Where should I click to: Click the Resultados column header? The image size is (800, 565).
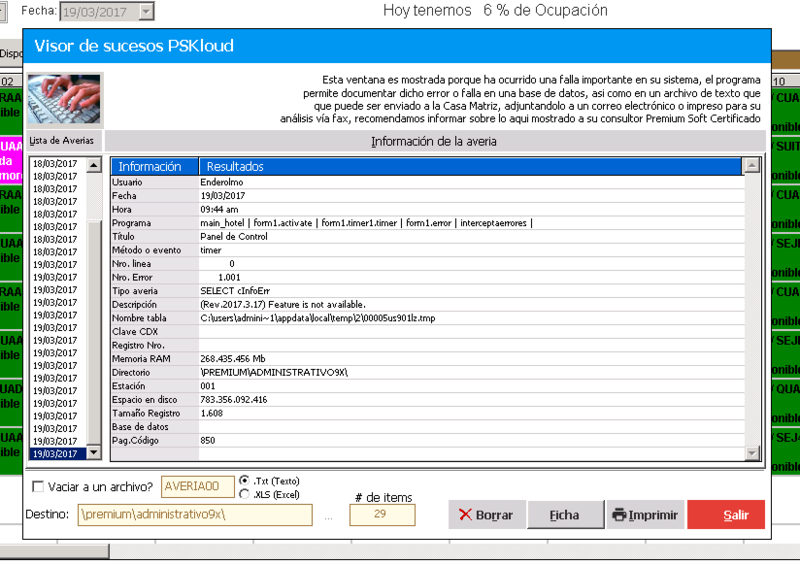471,166
